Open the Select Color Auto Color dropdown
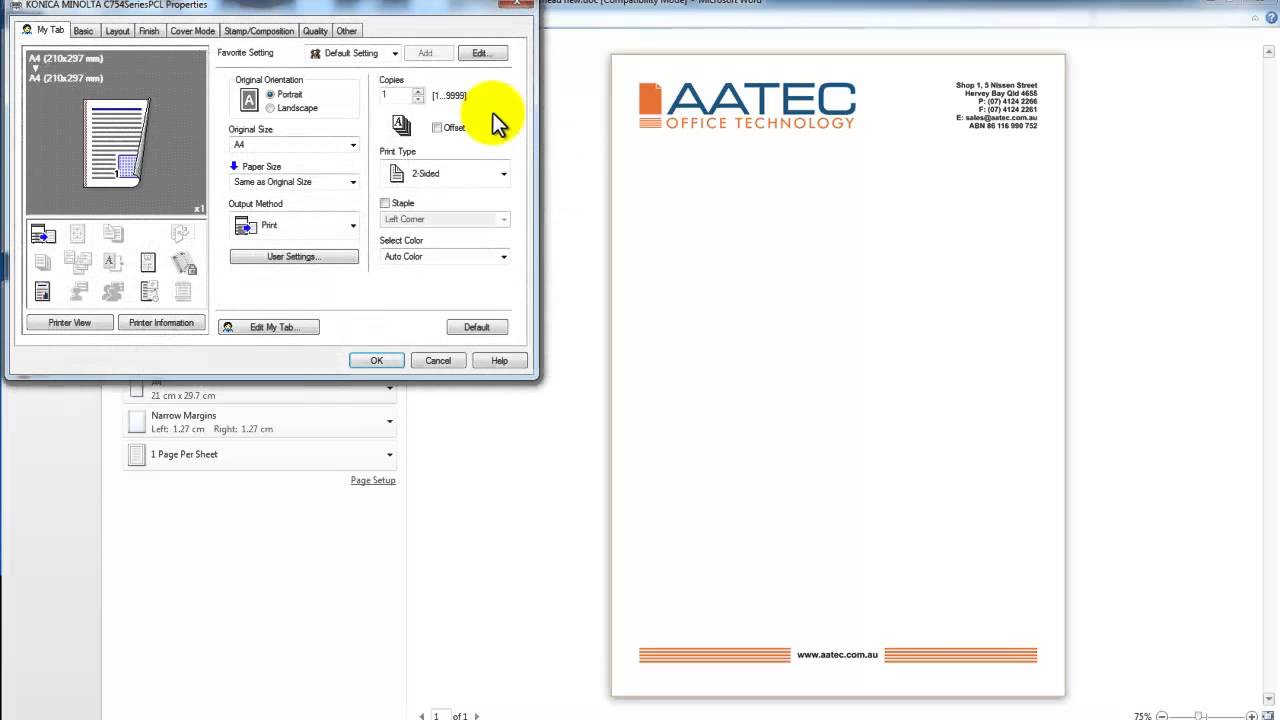 445,257
